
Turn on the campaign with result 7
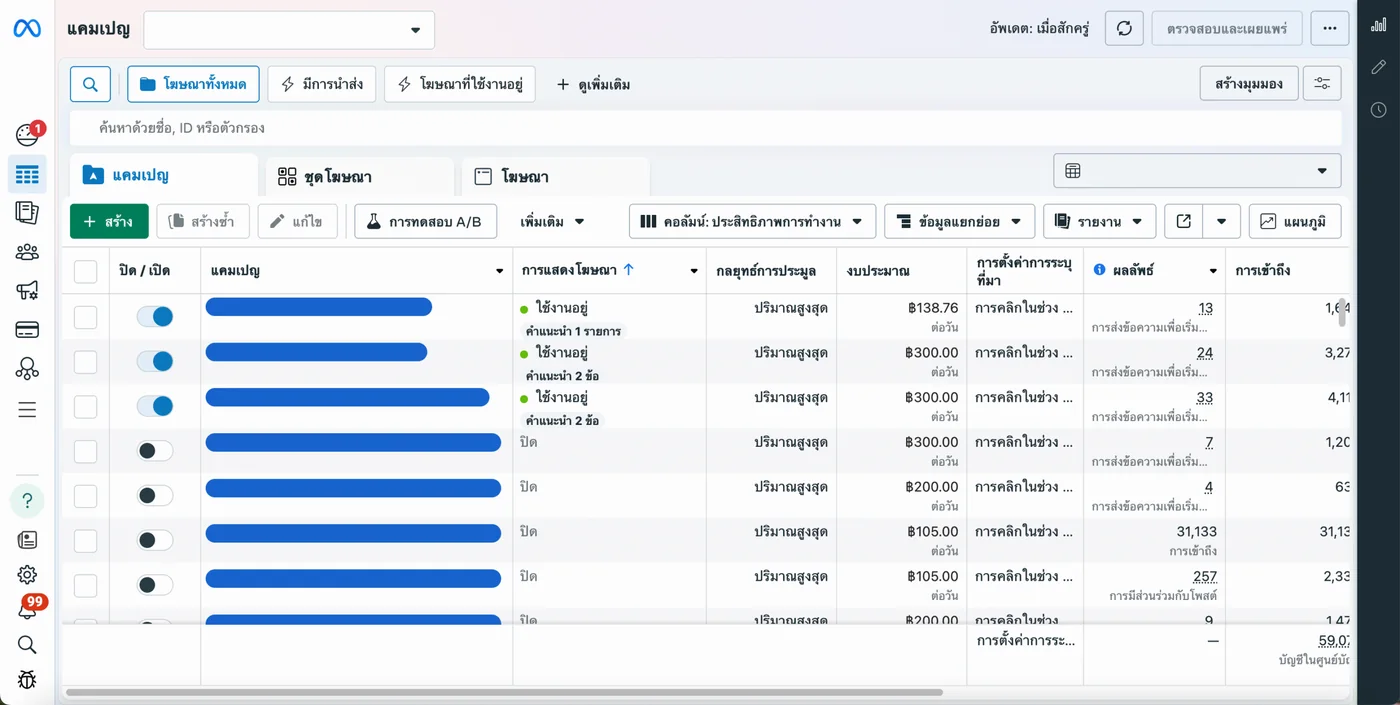(155, 451)
